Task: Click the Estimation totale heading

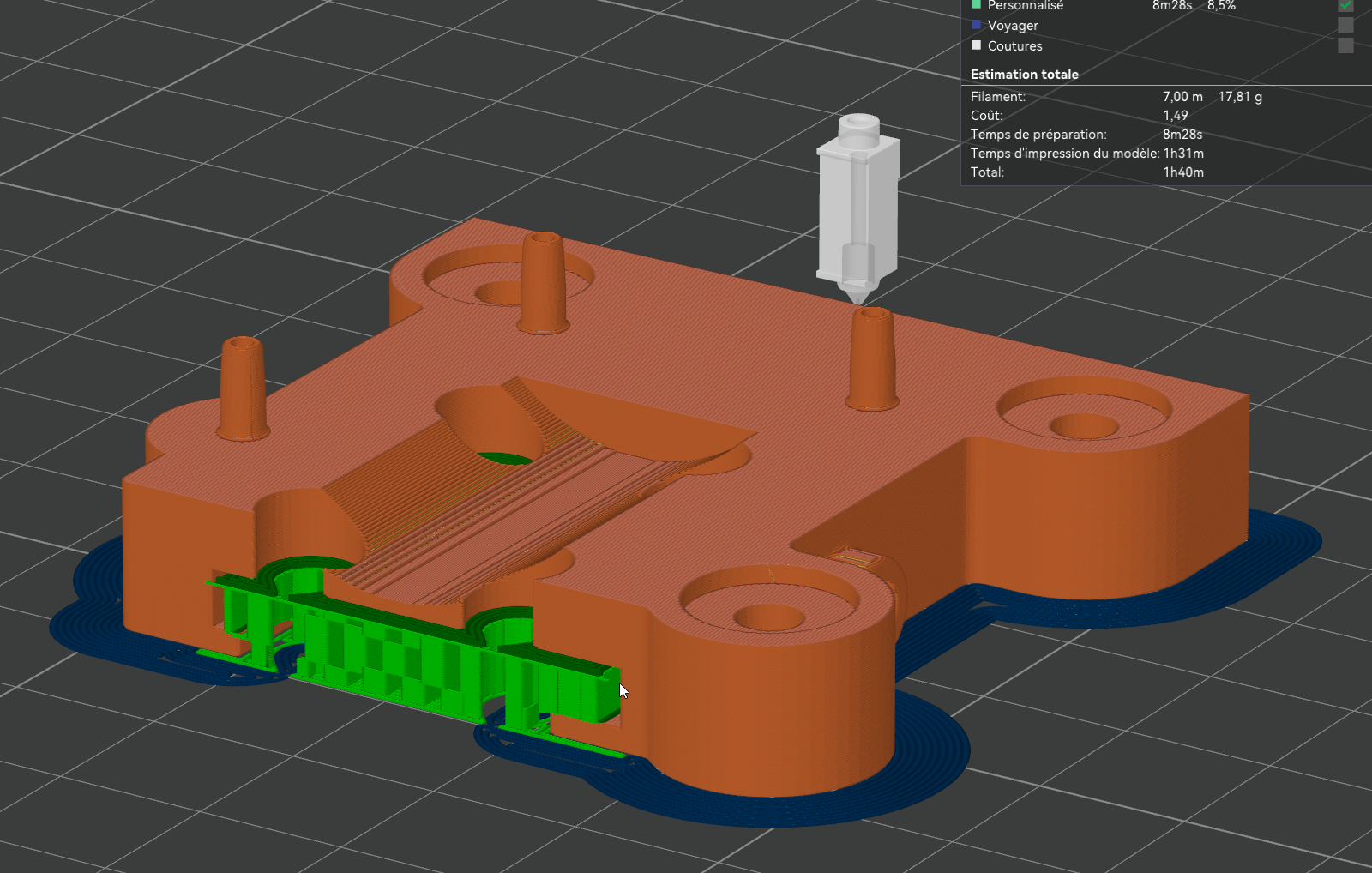Action: tap(1025, 75)
